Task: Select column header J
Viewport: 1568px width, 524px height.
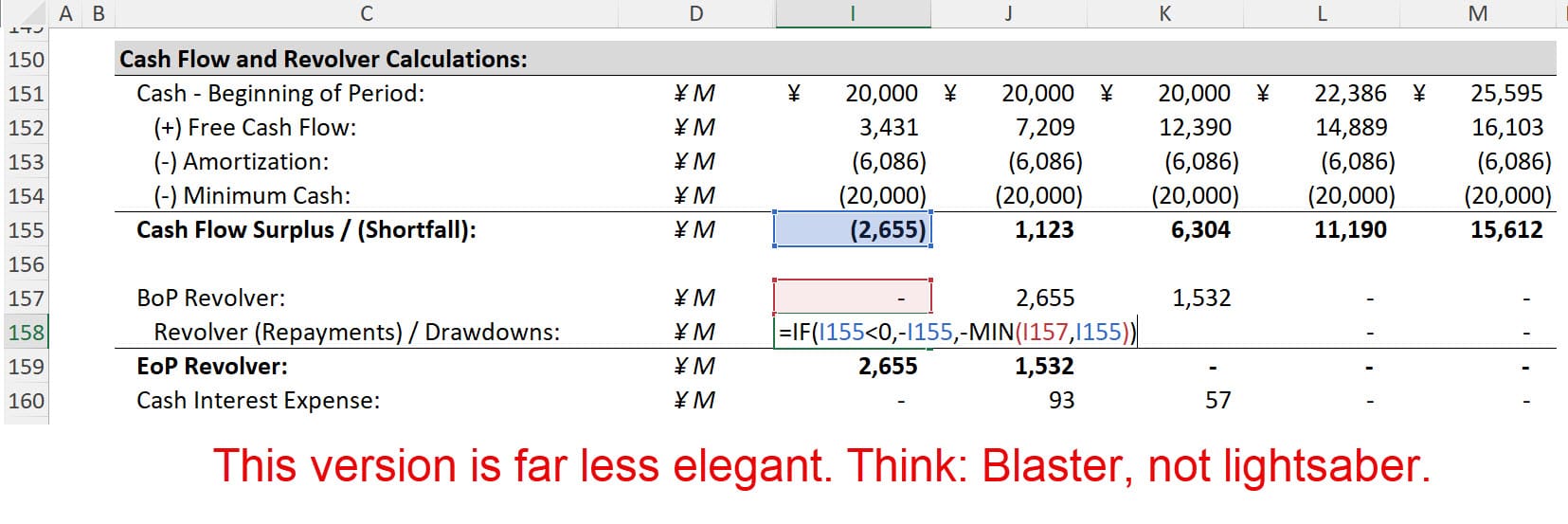Action: (x=1008, y=13)
